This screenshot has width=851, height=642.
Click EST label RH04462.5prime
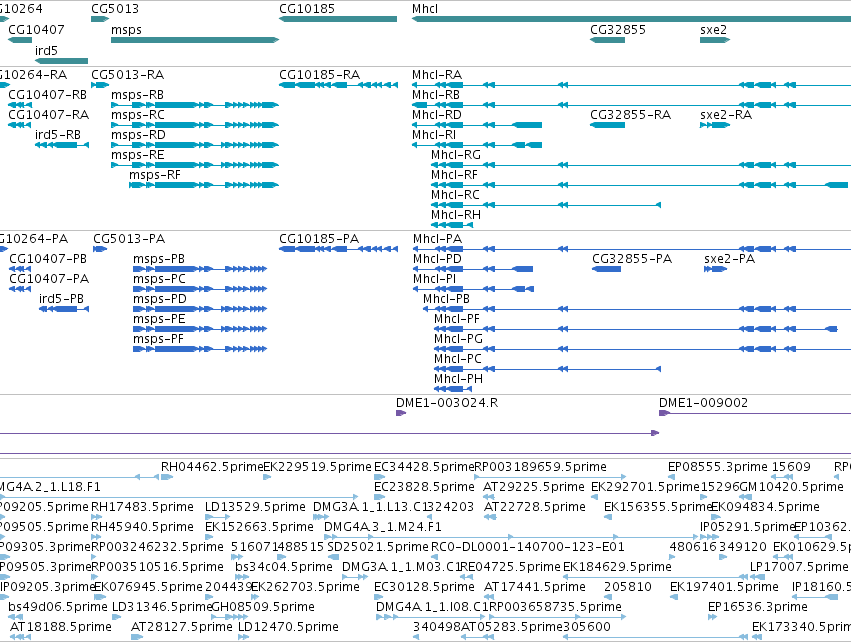tap(212, 467)
